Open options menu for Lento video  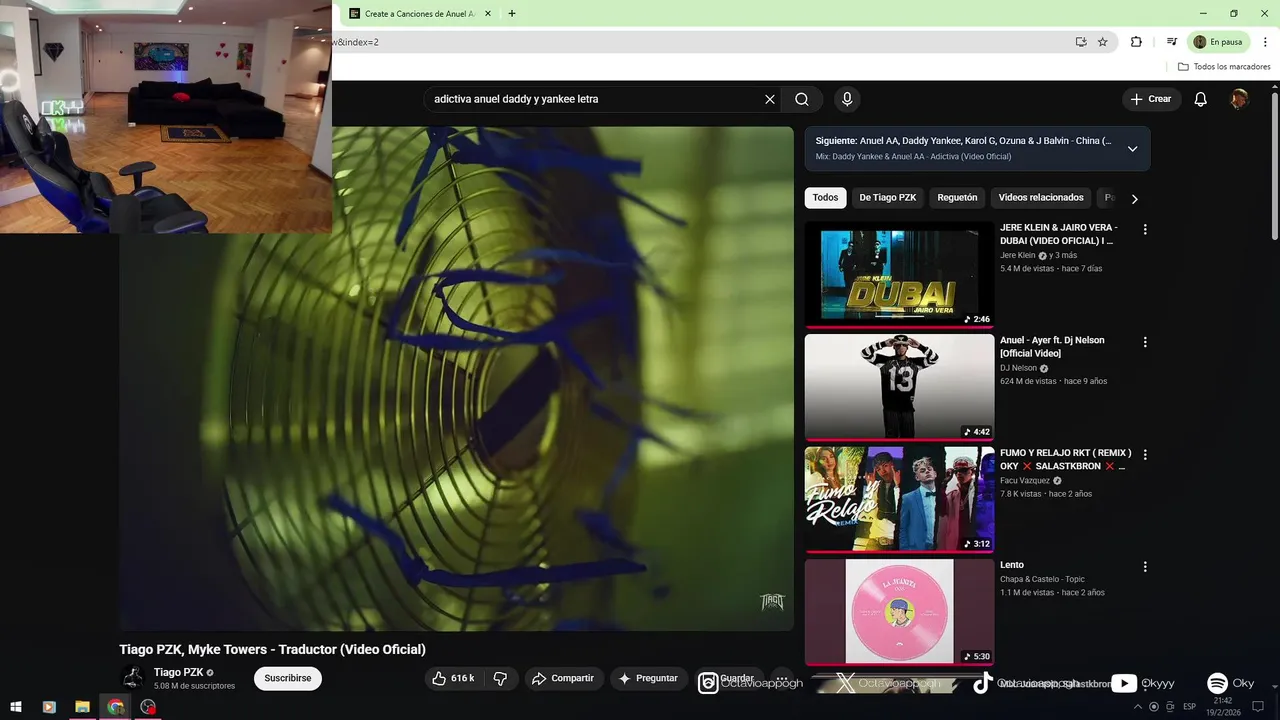[1145, 567]
